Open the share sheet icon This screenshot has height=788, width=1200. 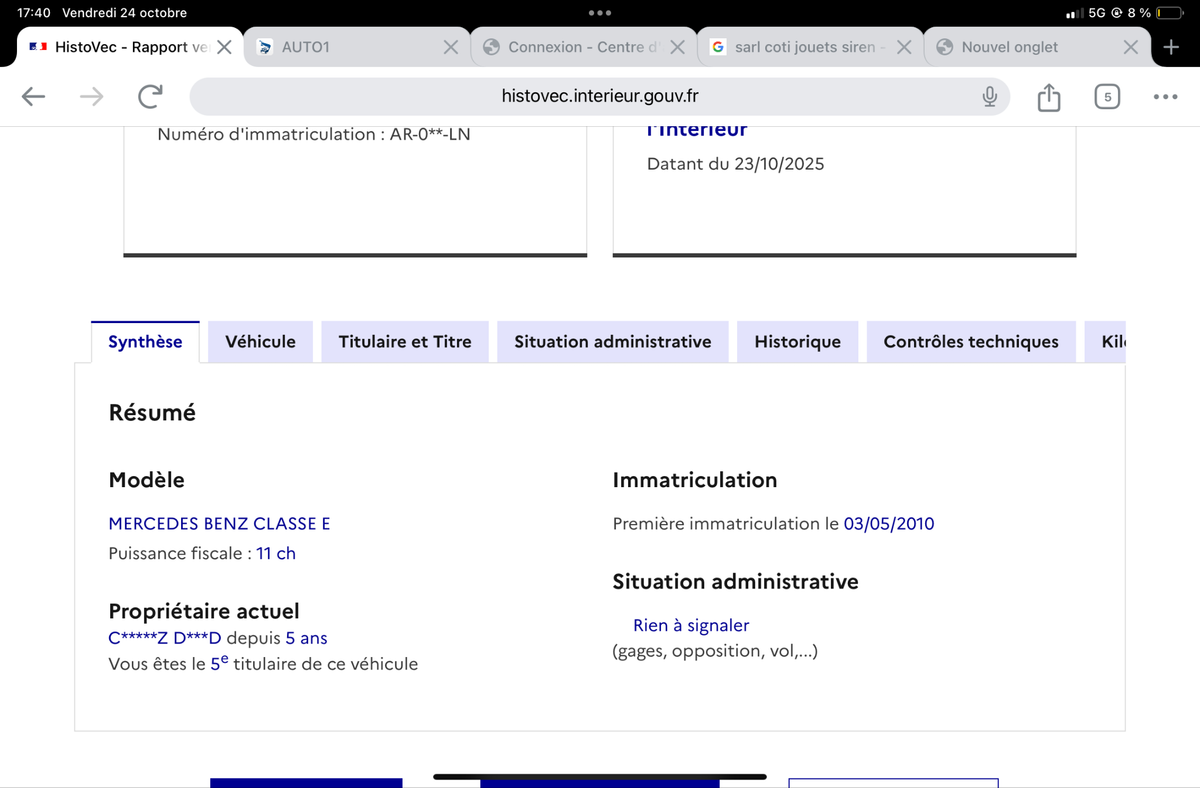coord(1048,96)
